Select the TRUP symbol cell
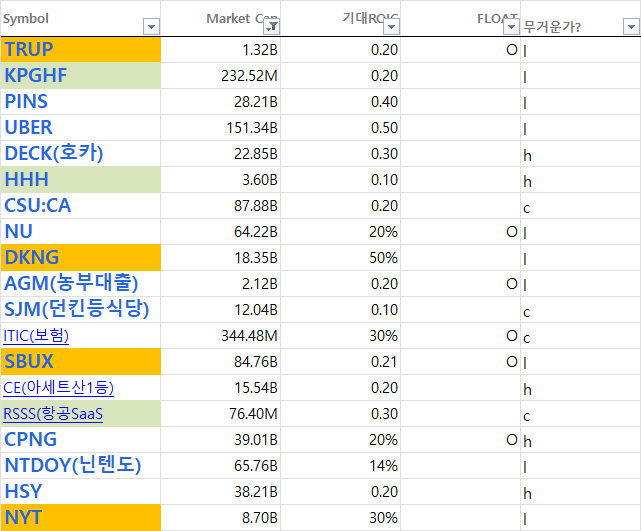The image size is (641, 531). [x=81, y=49]
